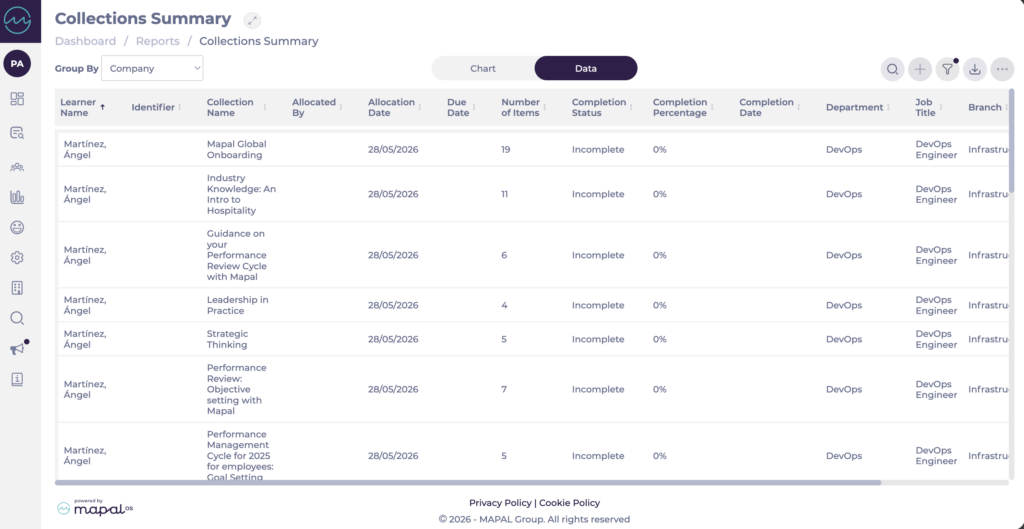Open the three-dot more options button
1024x529 pixels.
point(1002,69)
